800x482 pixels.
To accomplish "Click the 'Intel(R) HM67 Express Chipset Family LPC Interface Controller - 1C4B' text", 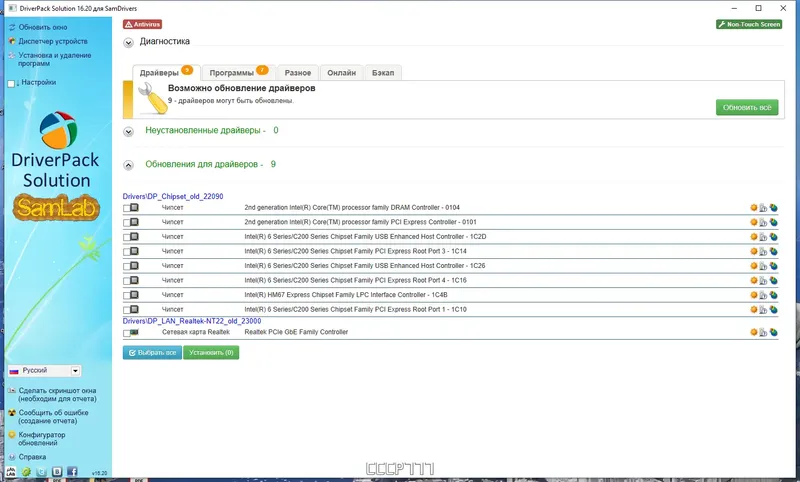I will [x=346, y=295].
